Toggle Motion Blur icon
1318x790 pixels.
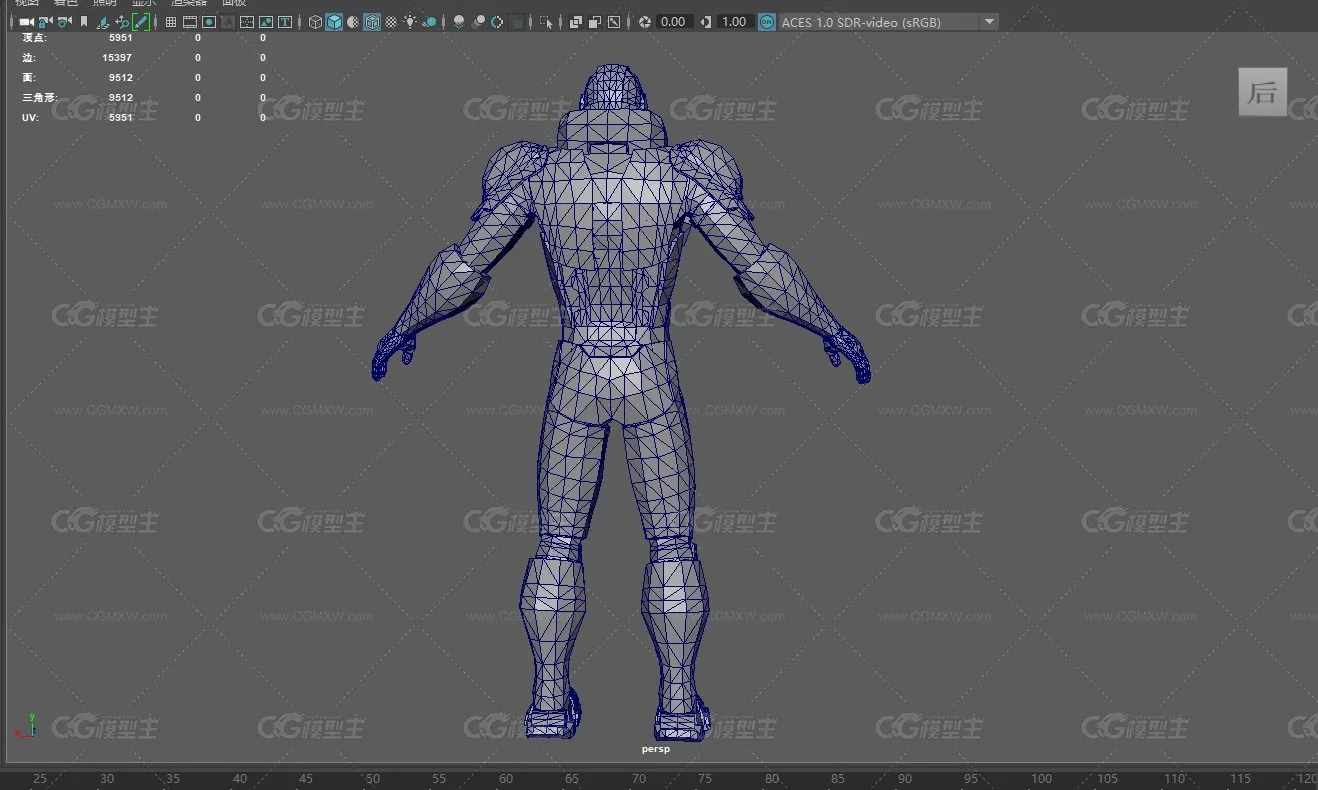478,22
